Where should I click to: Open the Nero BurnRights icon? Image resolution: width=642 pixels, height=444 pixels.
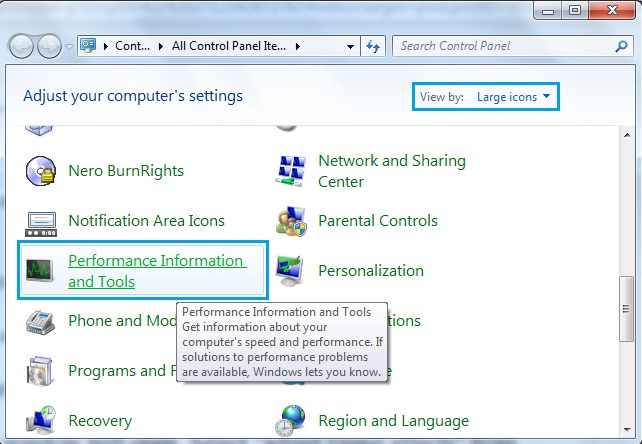click(x=41, y=171)
